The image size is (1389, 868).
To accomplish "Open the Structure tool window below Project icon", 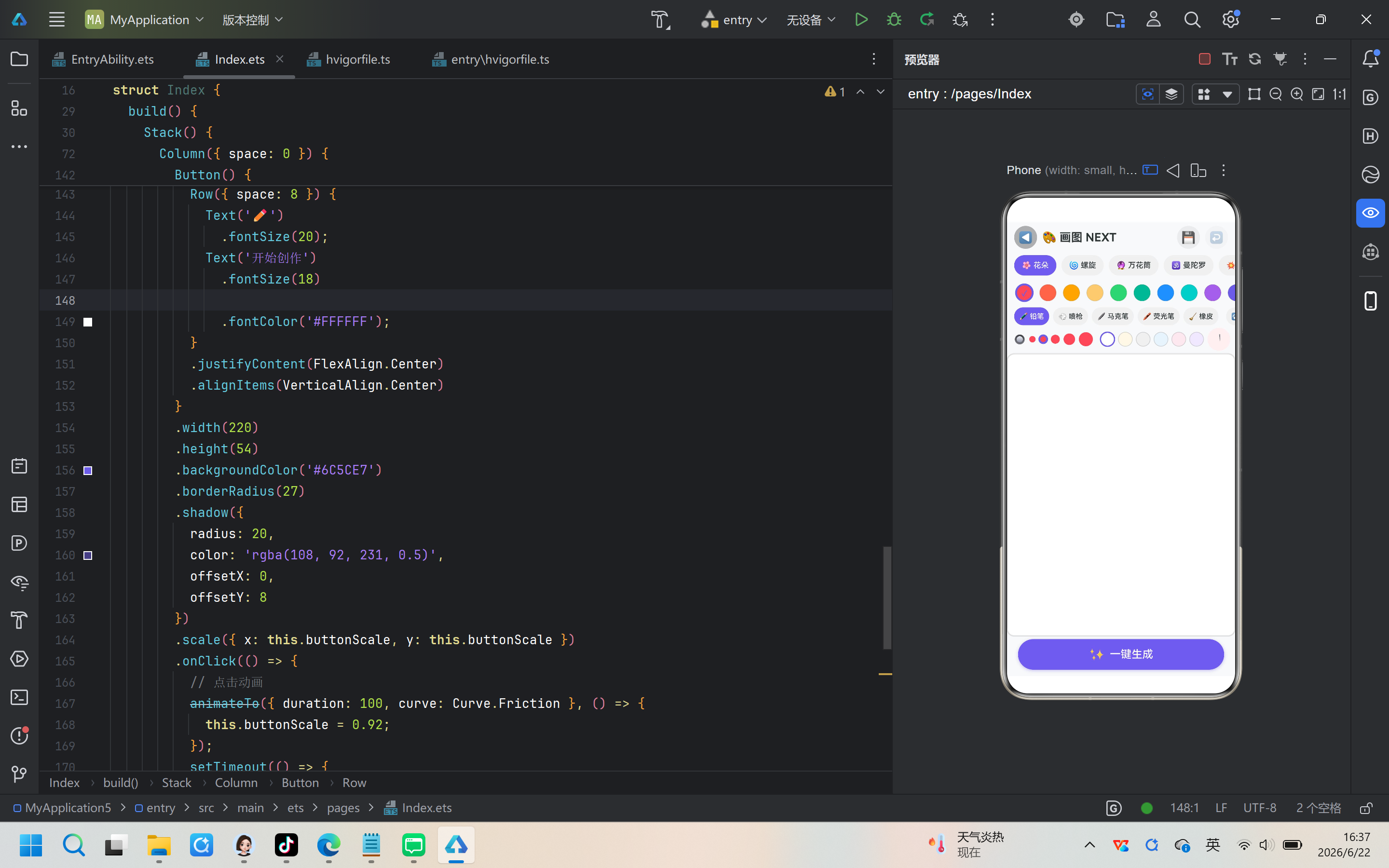I will pos(19,108).
